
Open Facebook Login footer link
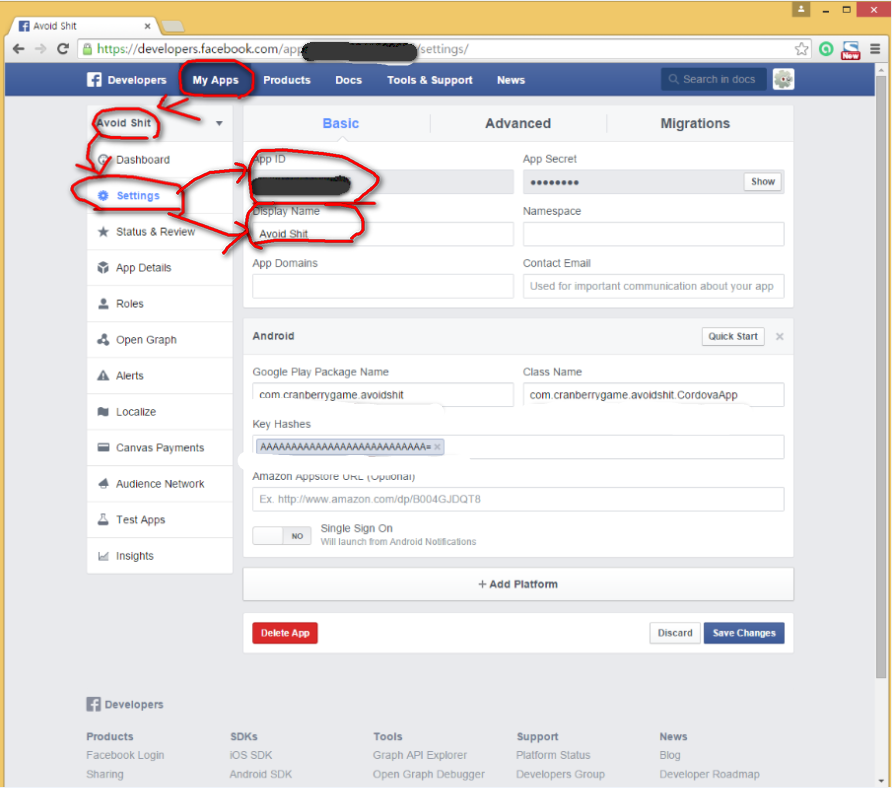point(125,755)
